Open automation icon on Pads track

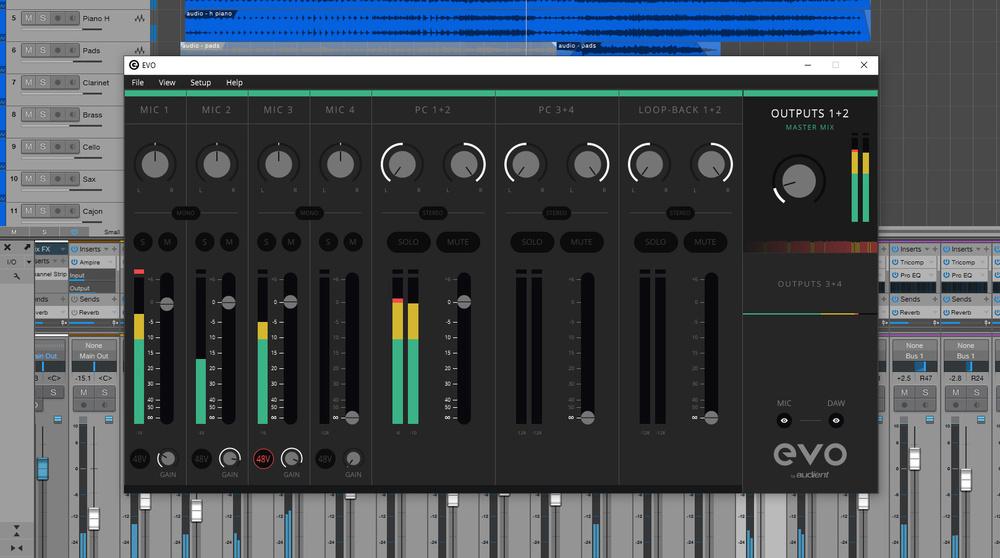click(x=140, y=50)
